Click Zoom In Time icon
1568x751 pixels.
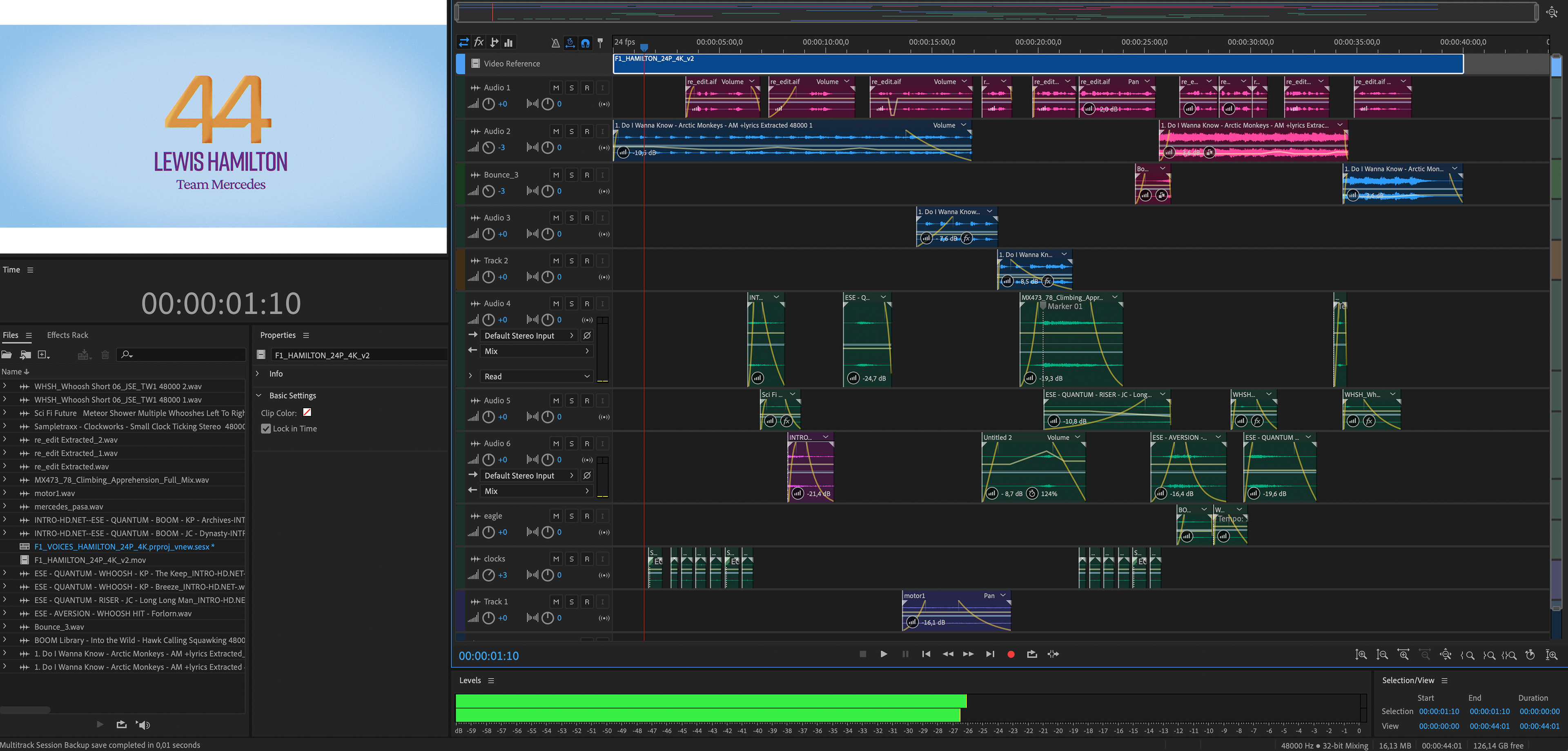1404,654
